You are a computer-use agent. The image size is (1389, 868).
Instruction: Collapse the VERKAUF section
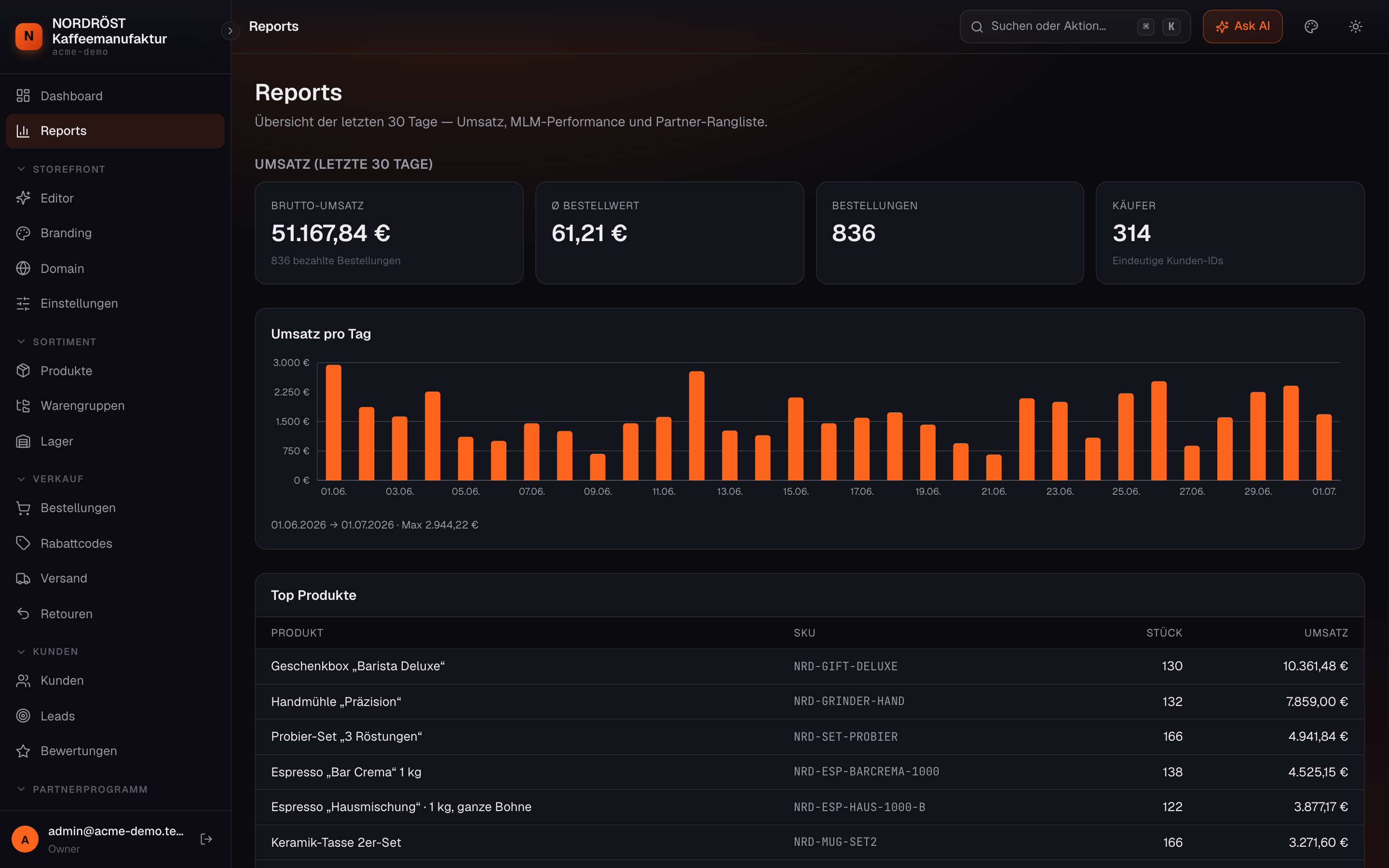(50, 479)
